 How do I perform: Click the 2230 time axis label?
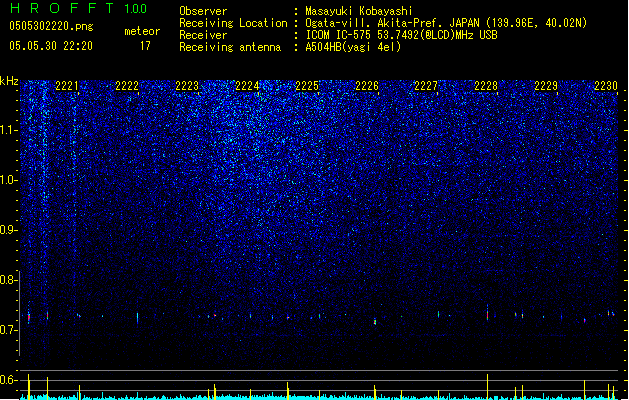coord(606,86)
